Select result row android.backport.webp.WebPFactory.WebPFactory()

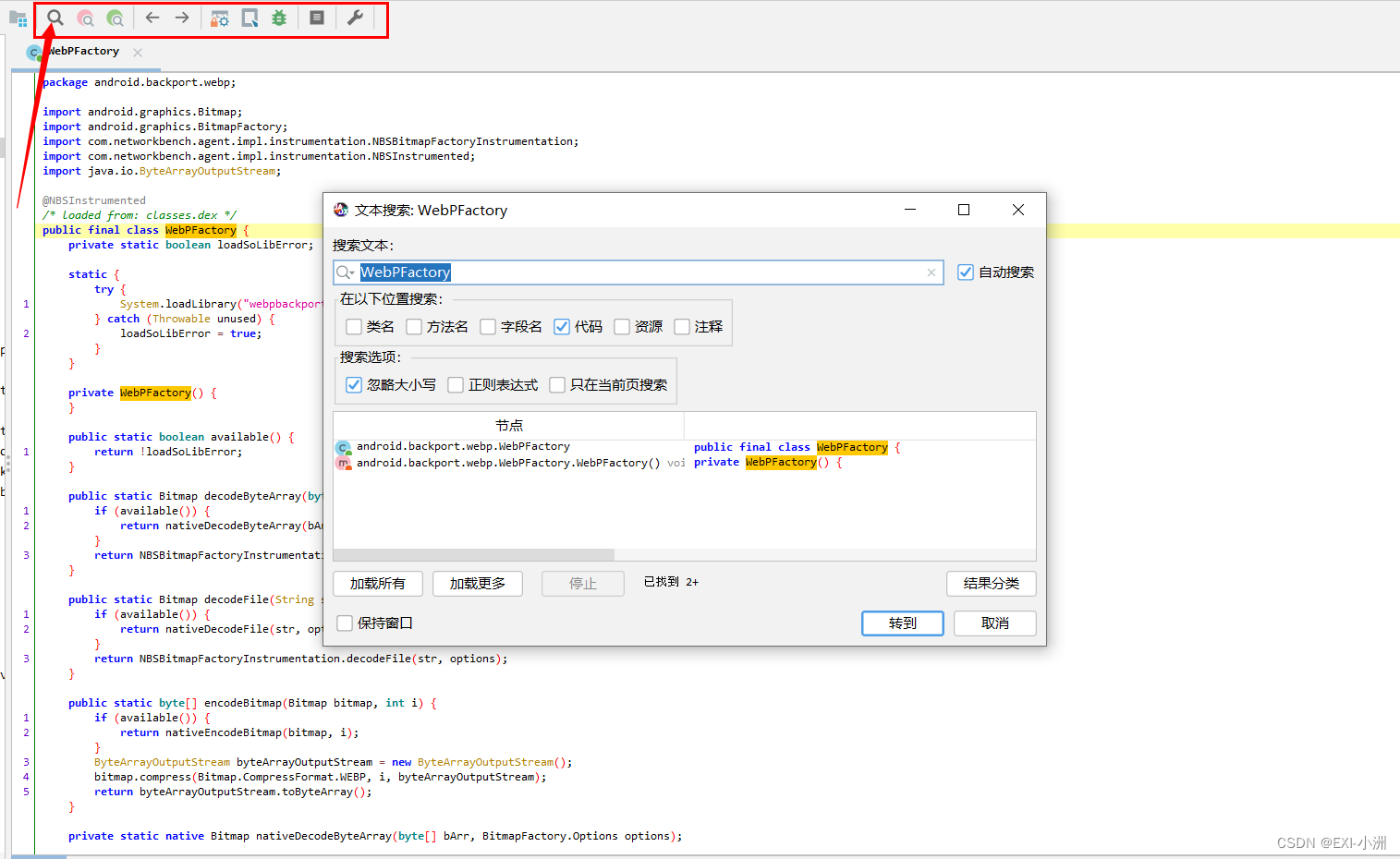[x=684, y=463]
